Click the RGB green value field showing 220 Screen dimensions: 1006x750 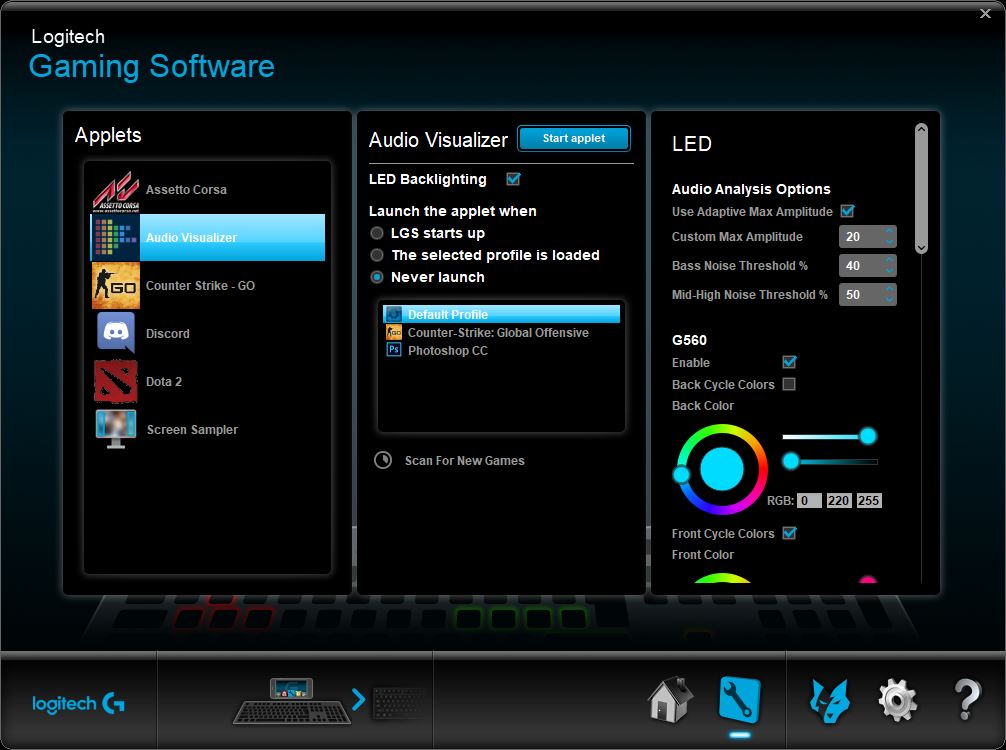(839, 500)
